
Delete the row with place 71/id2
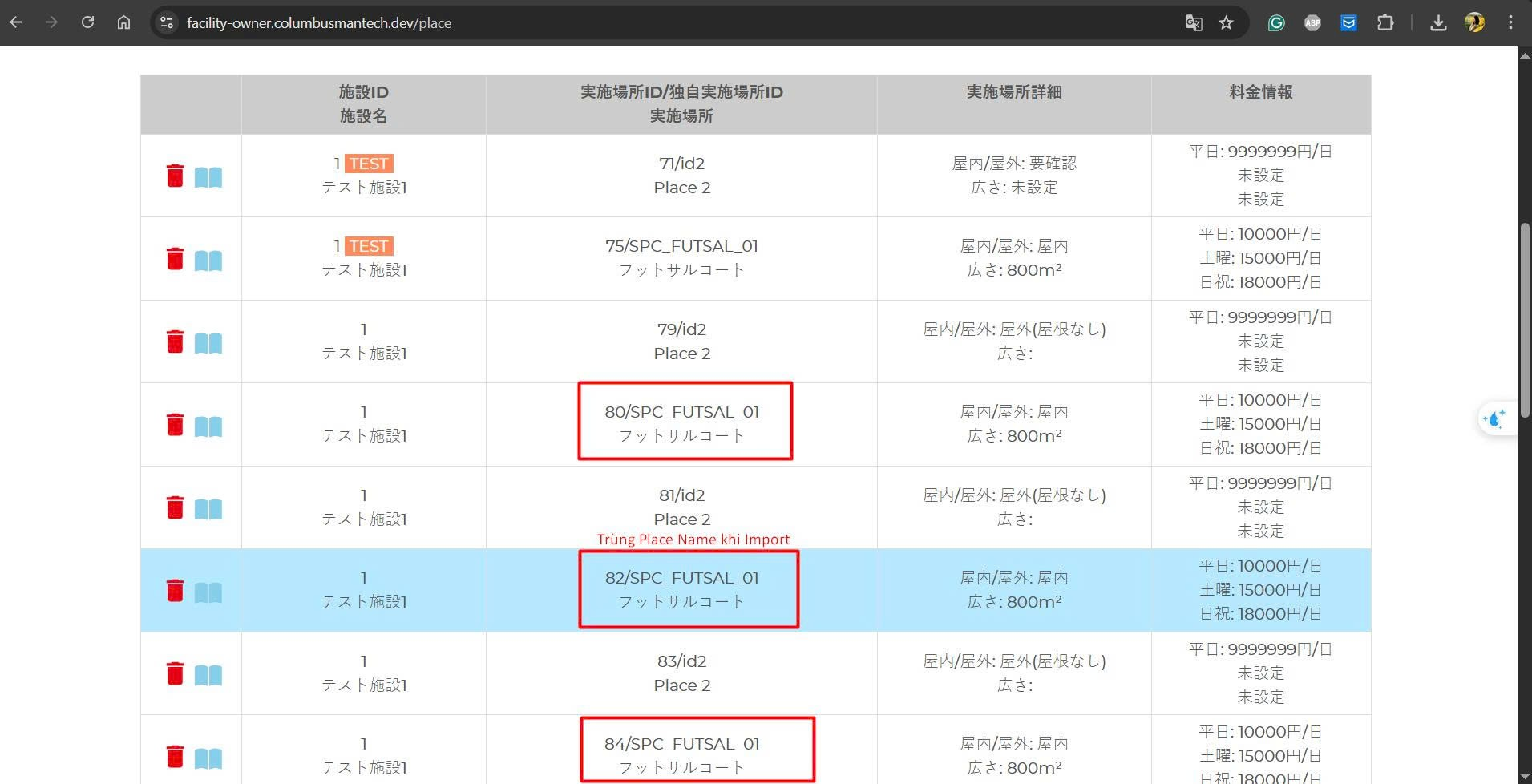[x=175, y=176]
